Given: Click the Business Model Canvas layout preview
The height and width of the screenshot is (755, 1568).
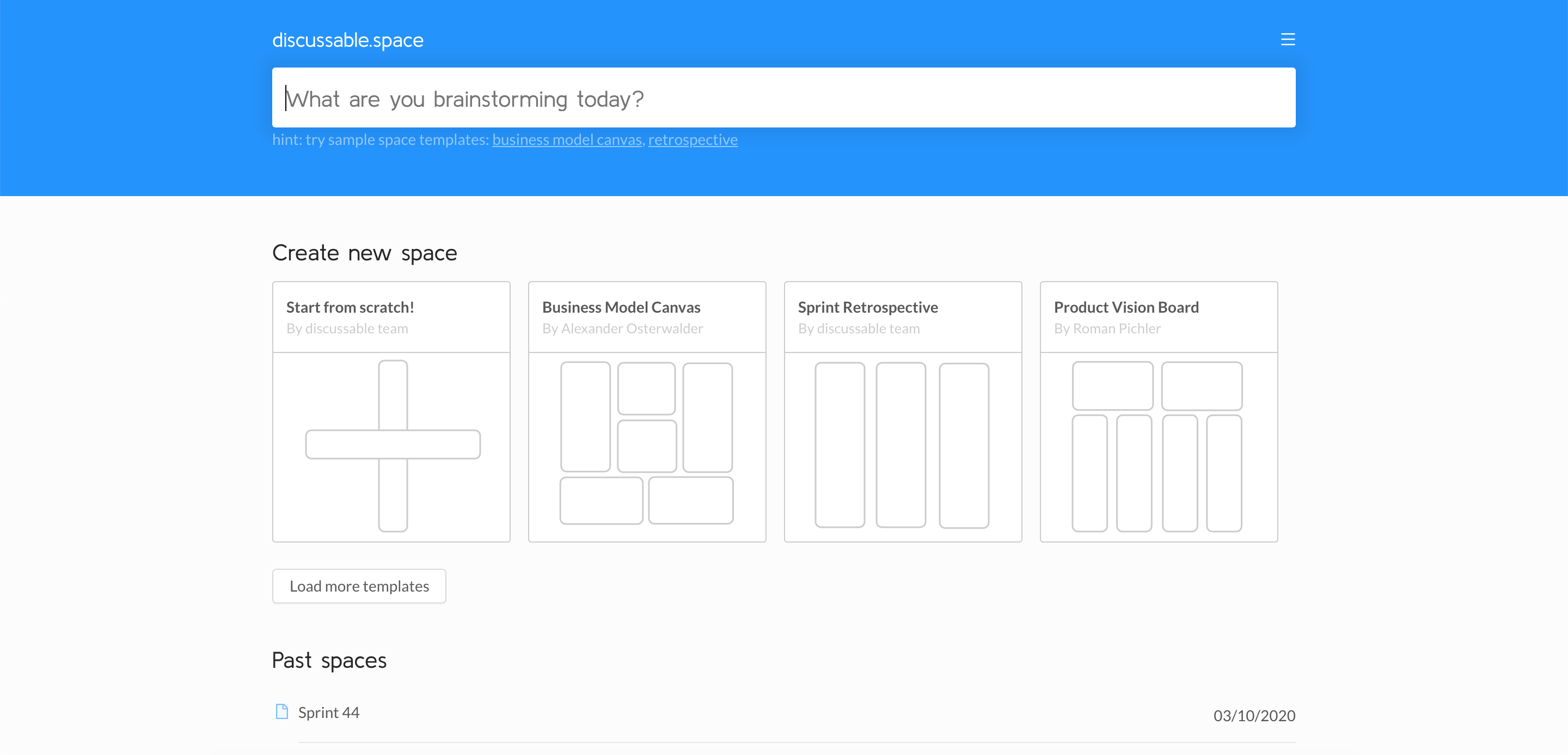Looking at the screenshot, I should [646, 446].
